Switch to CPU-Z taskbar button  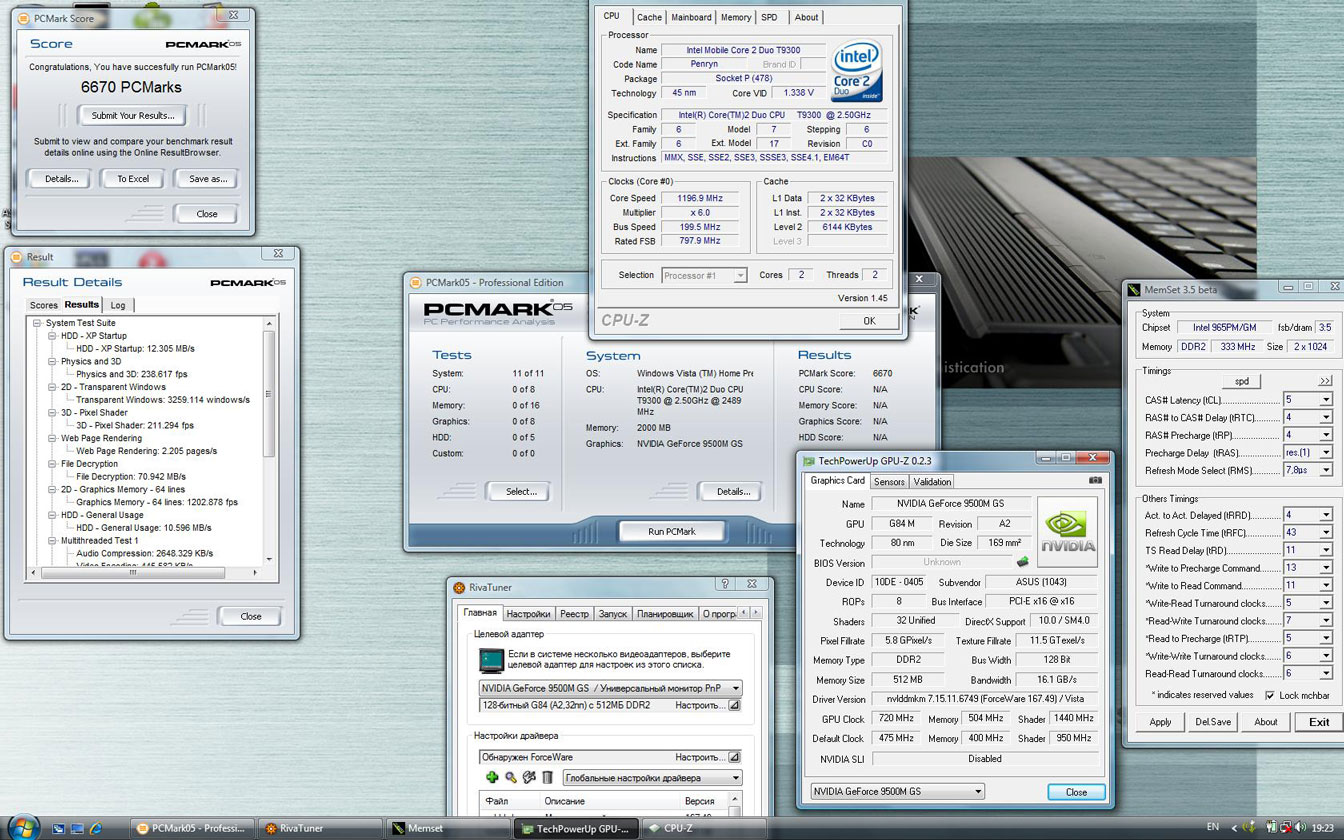(702, 828)
